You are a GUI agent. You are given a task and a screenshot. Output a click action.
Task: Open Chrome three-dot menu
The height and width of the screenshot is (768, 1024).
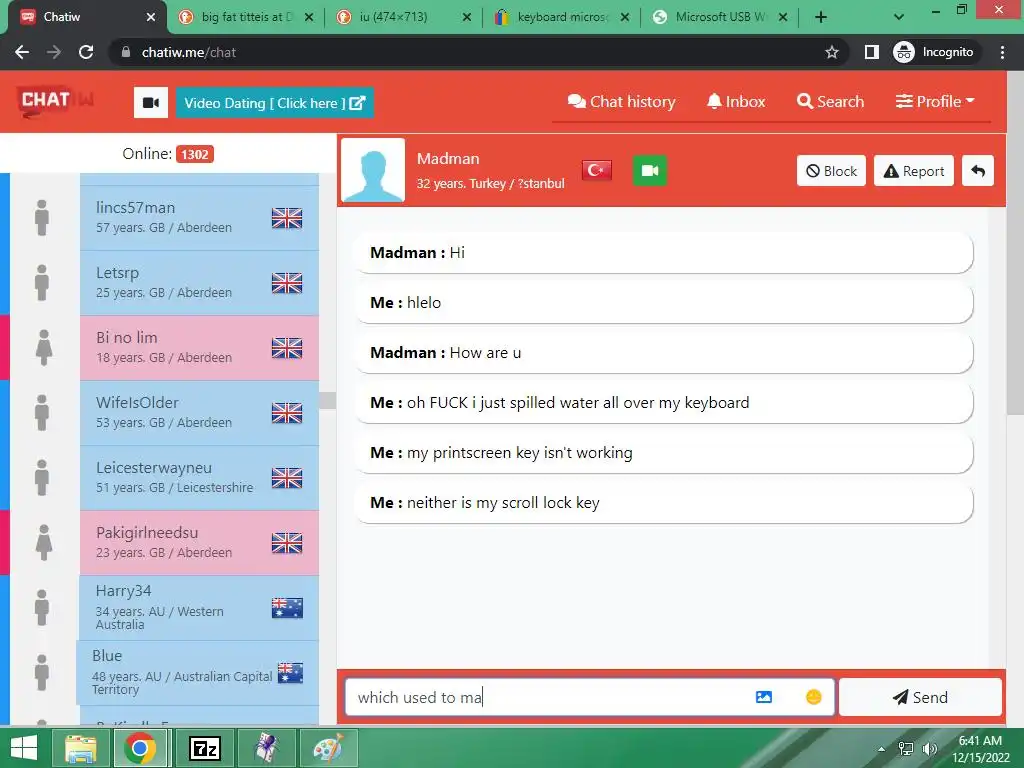click(x=1002, y=52)
